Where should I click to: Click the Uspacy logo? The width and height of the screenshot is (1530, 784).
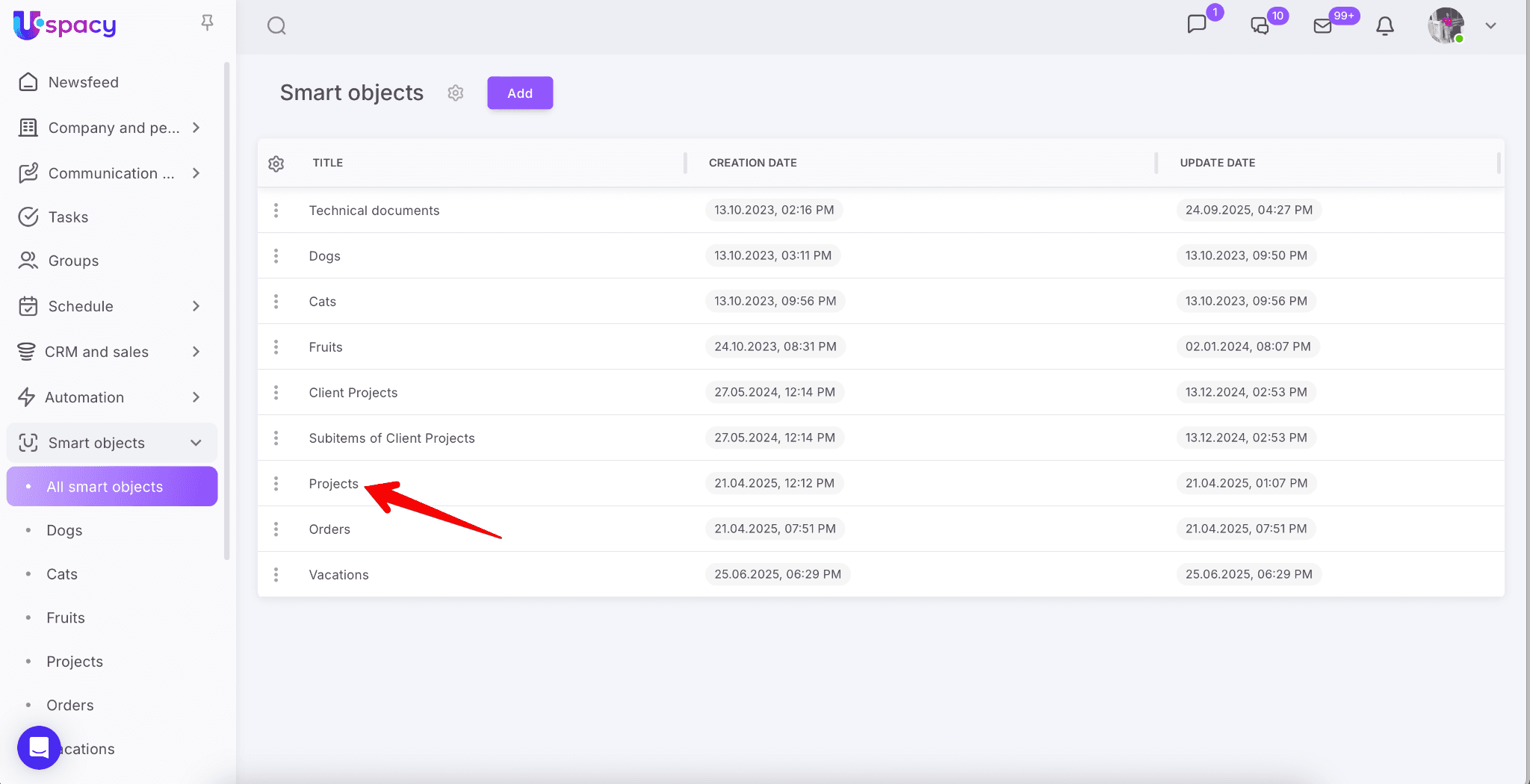[66, 25]
